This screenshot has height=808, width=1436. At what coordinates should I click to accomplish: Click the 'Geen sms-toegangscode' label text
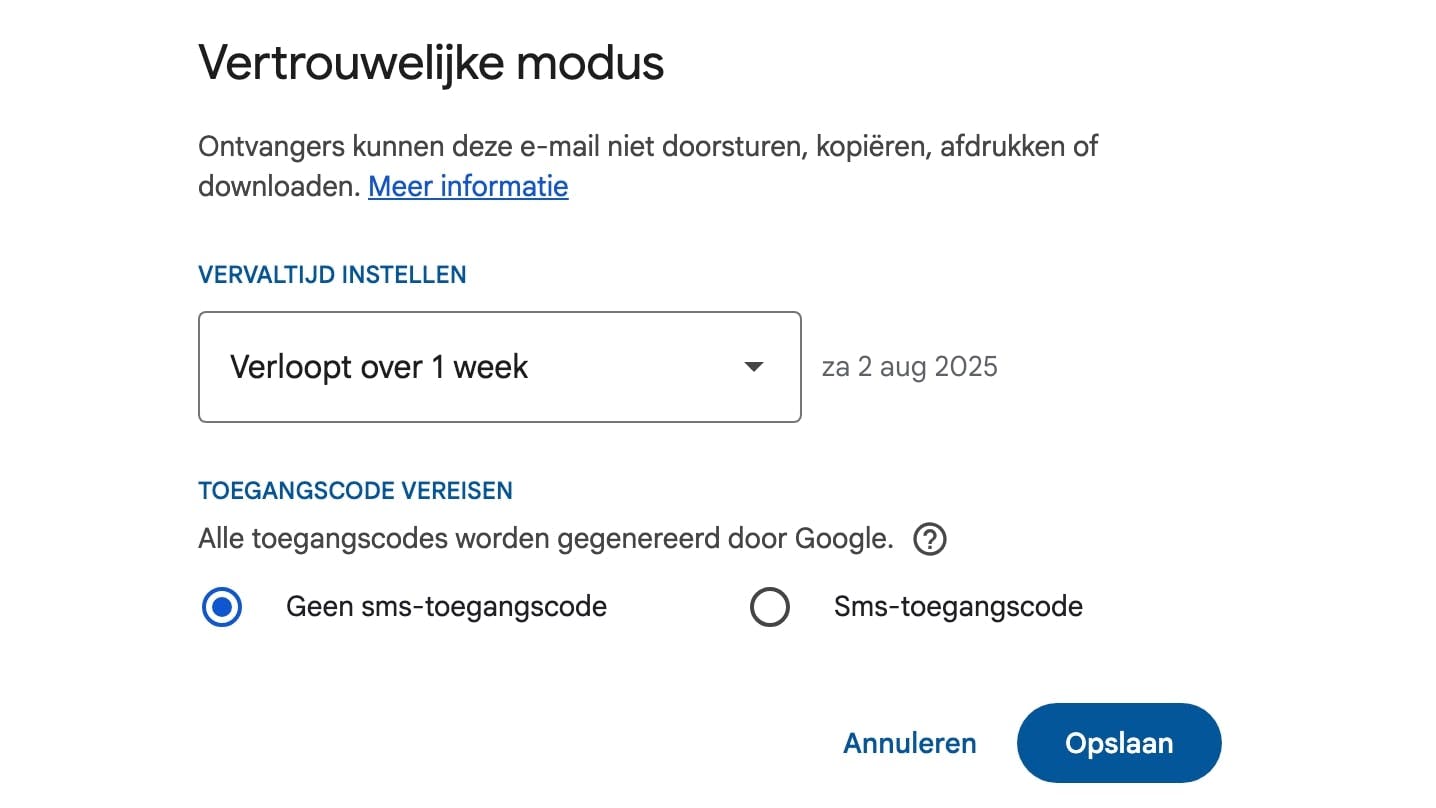click(446, 606)
